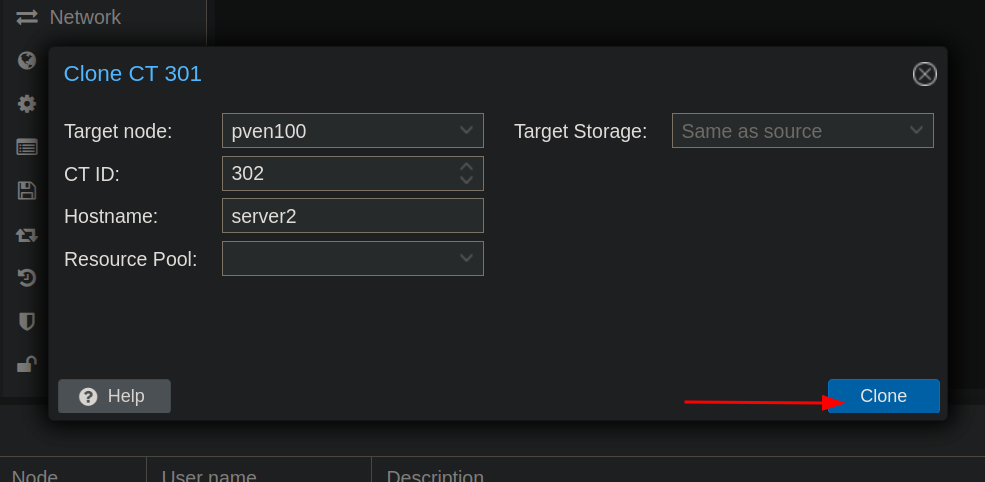Decrease the CT ID with down arrow

(466, 180)
